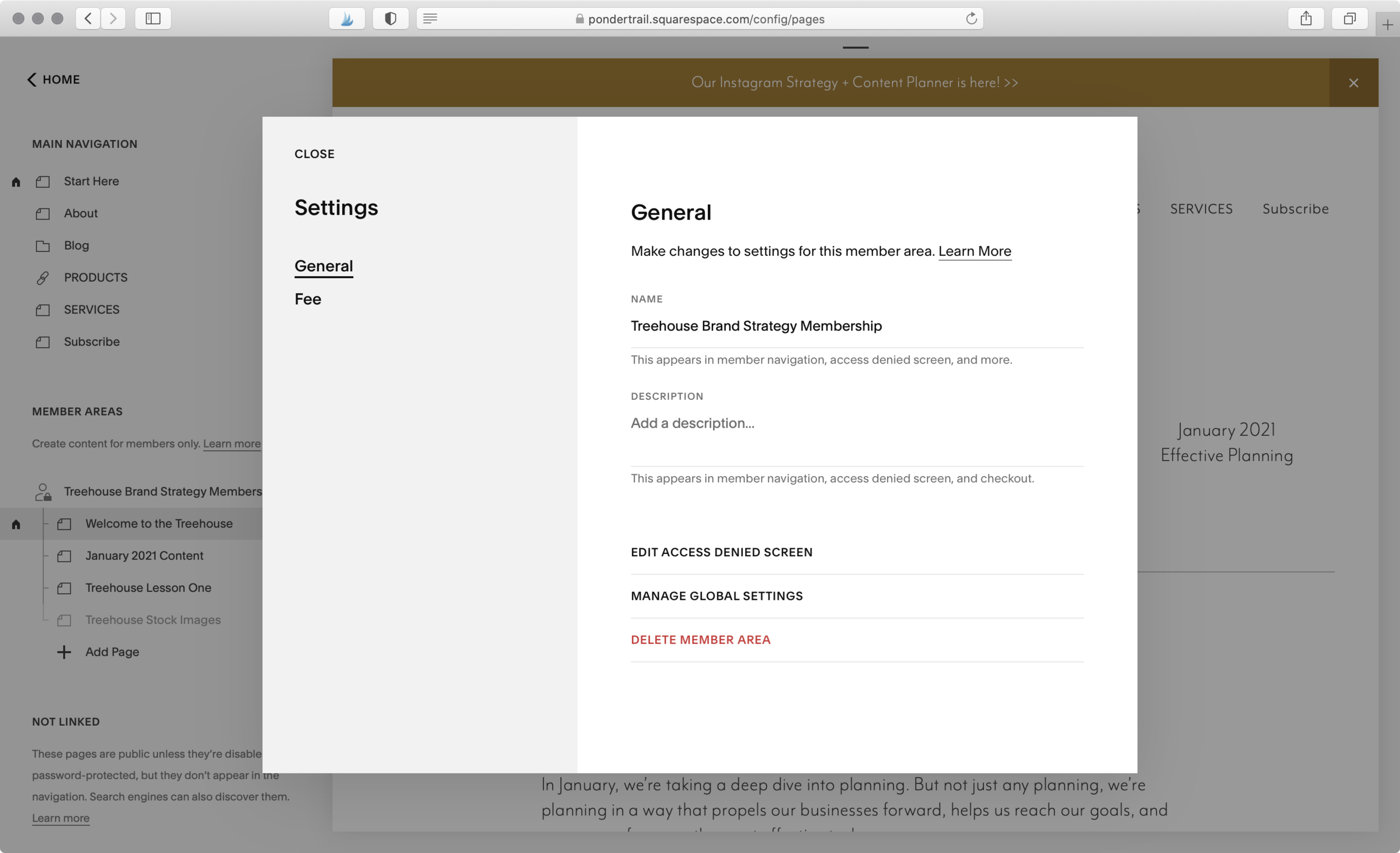The image size is (1400, 853).
Task: Edit the member area Name field
Action: click(x=857, y=326)
